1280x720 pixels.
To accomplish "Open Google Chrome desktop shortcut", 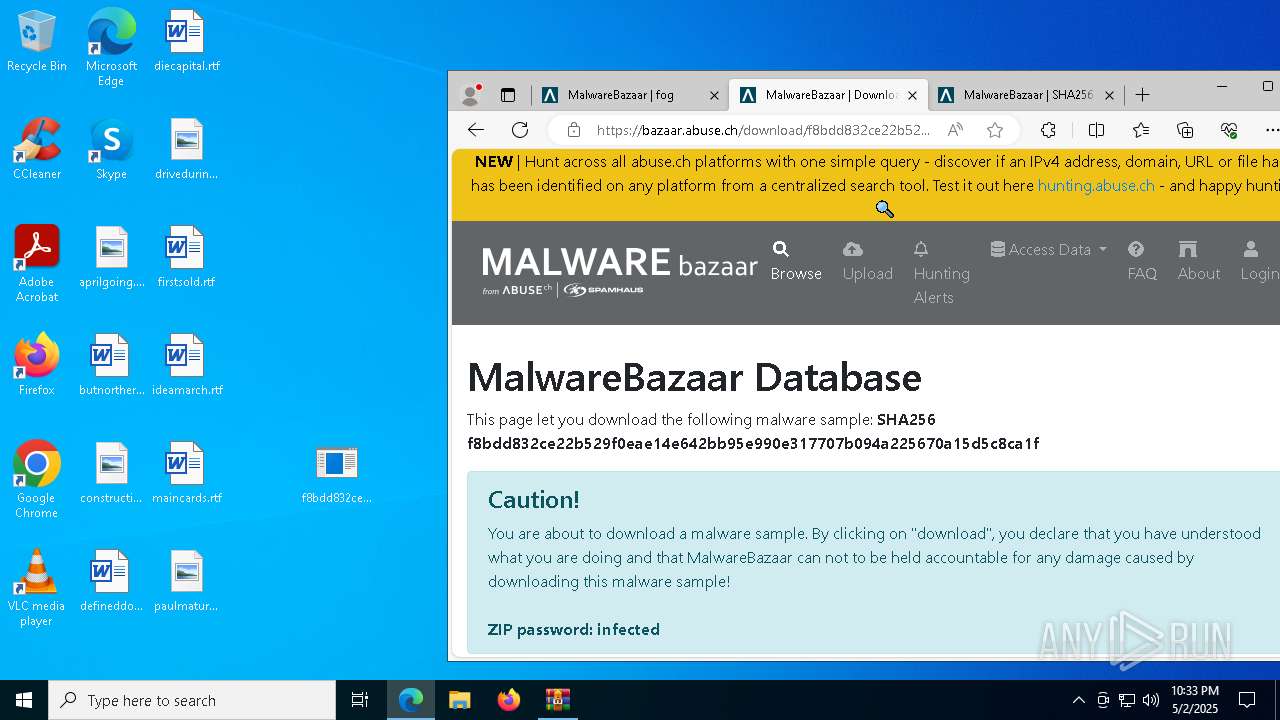I will coord(36,480).
